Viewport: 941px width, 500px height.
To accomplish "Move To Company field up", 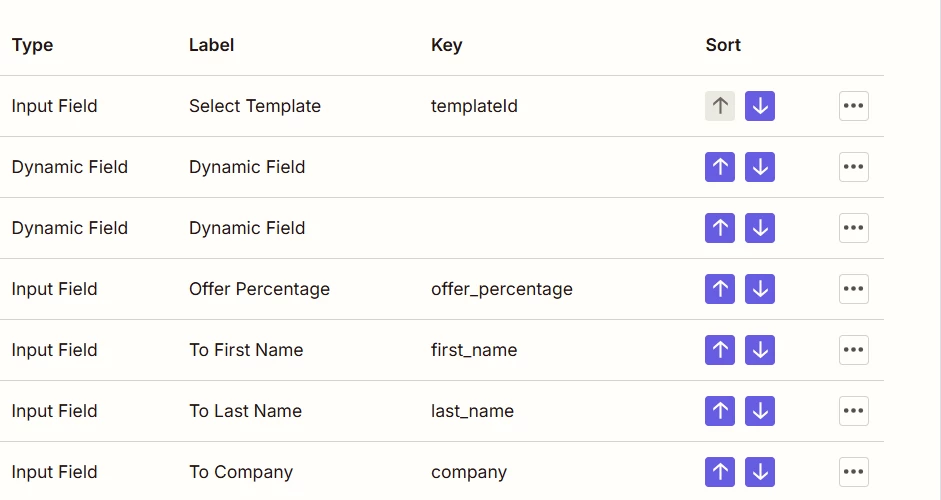I will [x=720, y=472].
